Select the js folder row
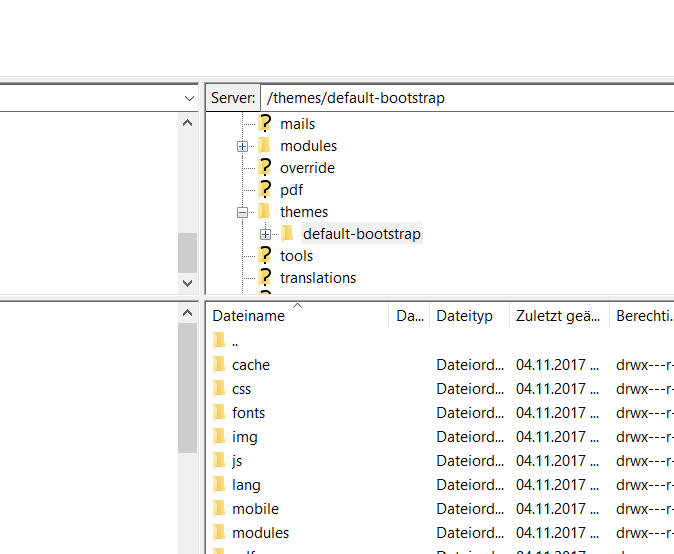674x554 pixels. click(440, 461)
